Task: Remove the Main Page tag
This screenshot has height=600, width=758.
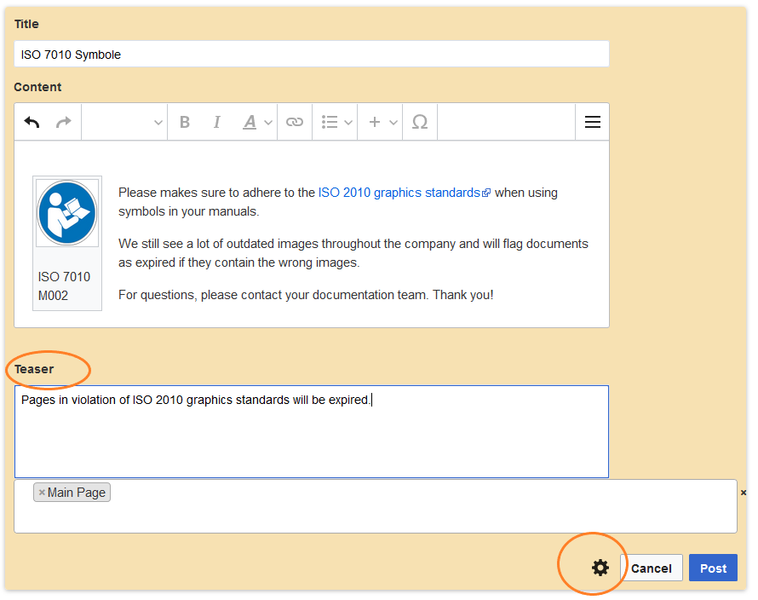Action: coord(42,492)
